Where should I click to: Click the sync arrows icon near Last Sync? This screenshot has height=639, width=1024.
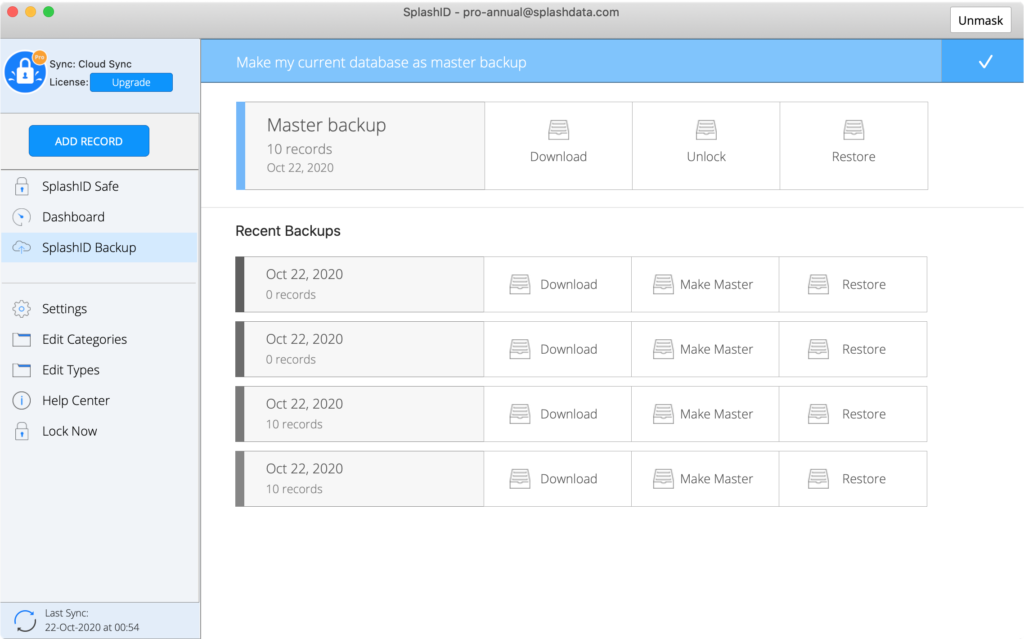pyautogui.click(x=25, y=620)
